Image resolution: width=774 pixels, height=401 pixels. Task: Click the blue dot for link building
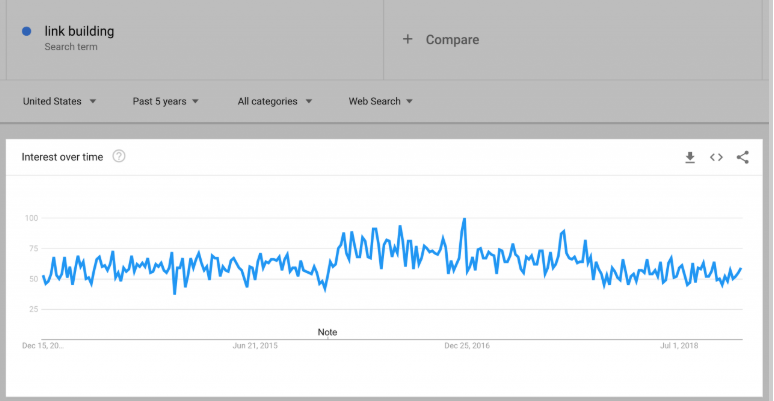click(26, 31)
